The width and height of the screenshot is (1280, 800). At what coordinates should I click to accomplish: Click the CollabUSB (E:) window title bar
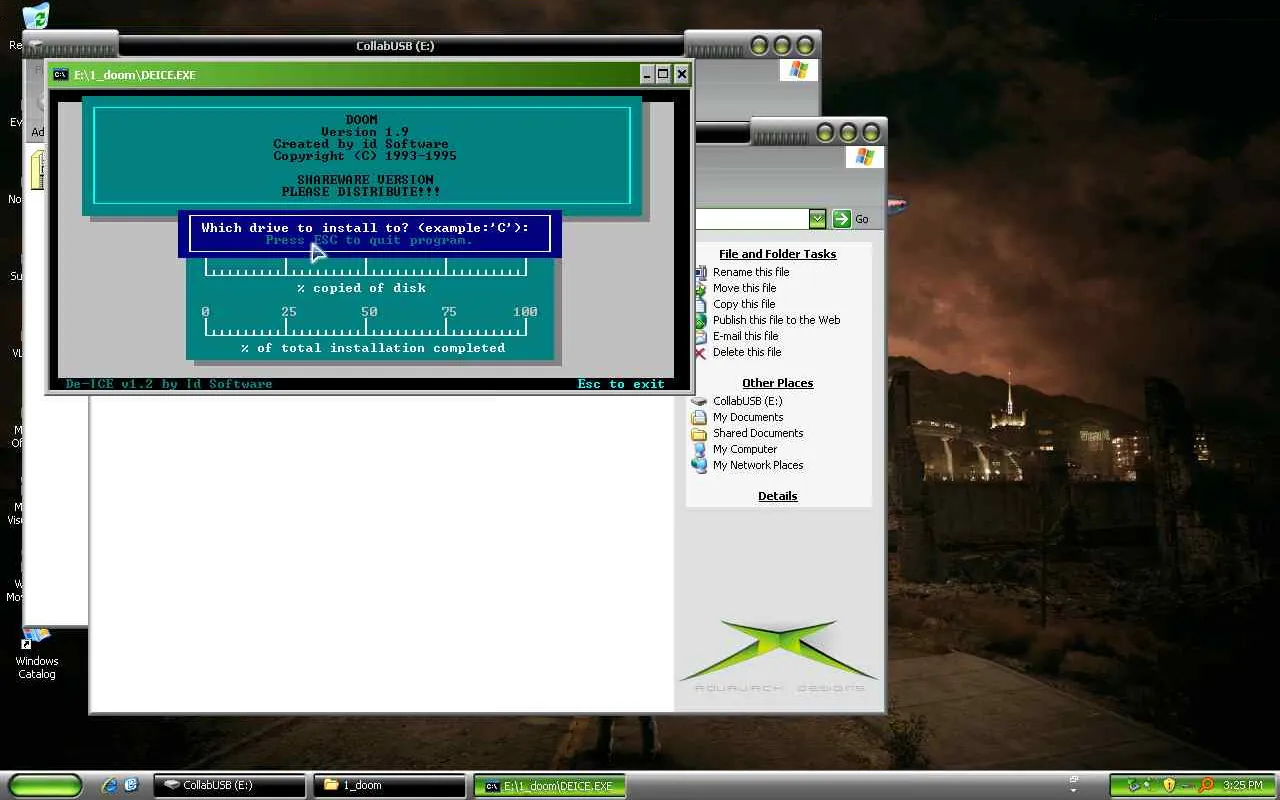[395, 46]
